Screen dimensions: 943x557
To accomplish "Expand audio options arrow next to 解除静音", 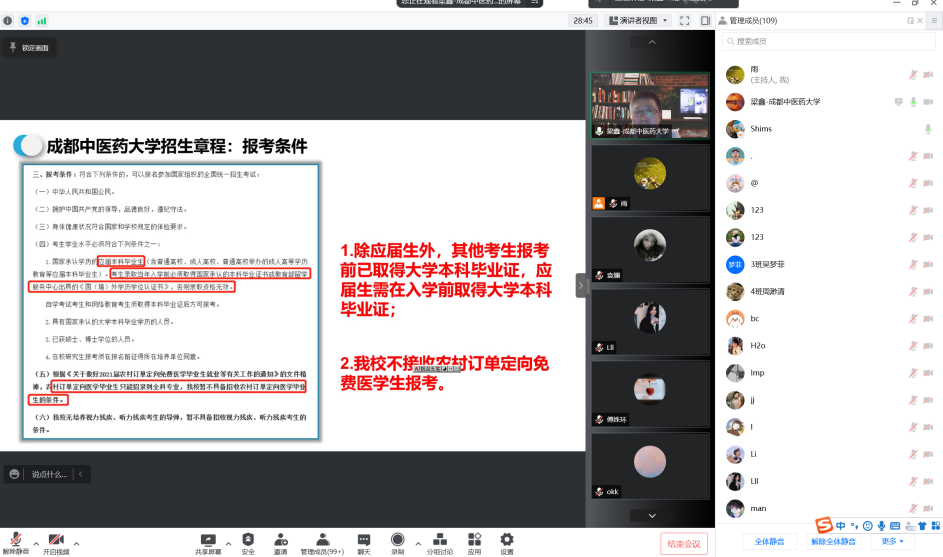I will click(36, 544).
